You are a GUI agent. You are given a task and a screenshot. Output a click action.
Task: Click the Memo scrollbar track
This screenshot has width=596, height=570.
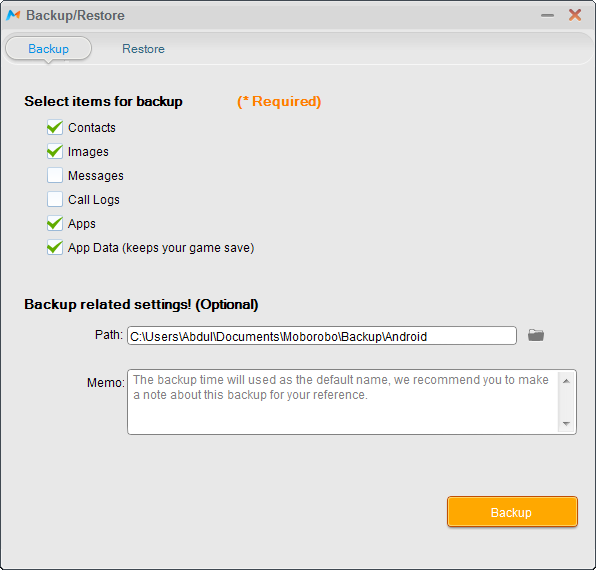(x=566, y=402)
